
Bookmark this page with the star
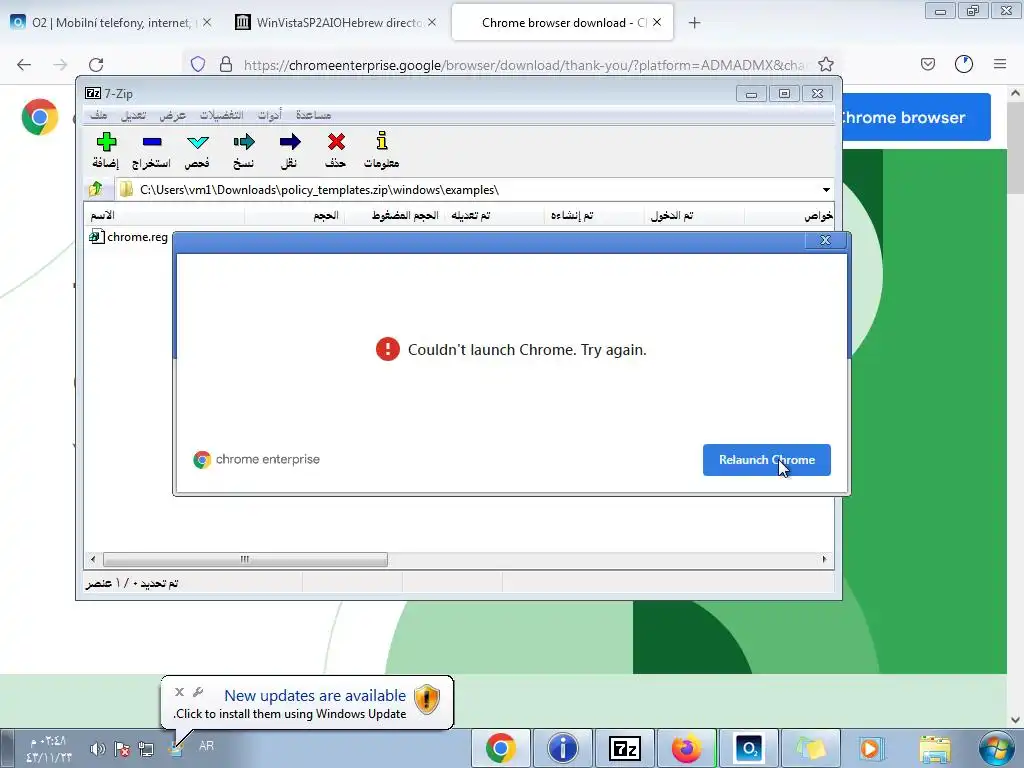[825, 64]
